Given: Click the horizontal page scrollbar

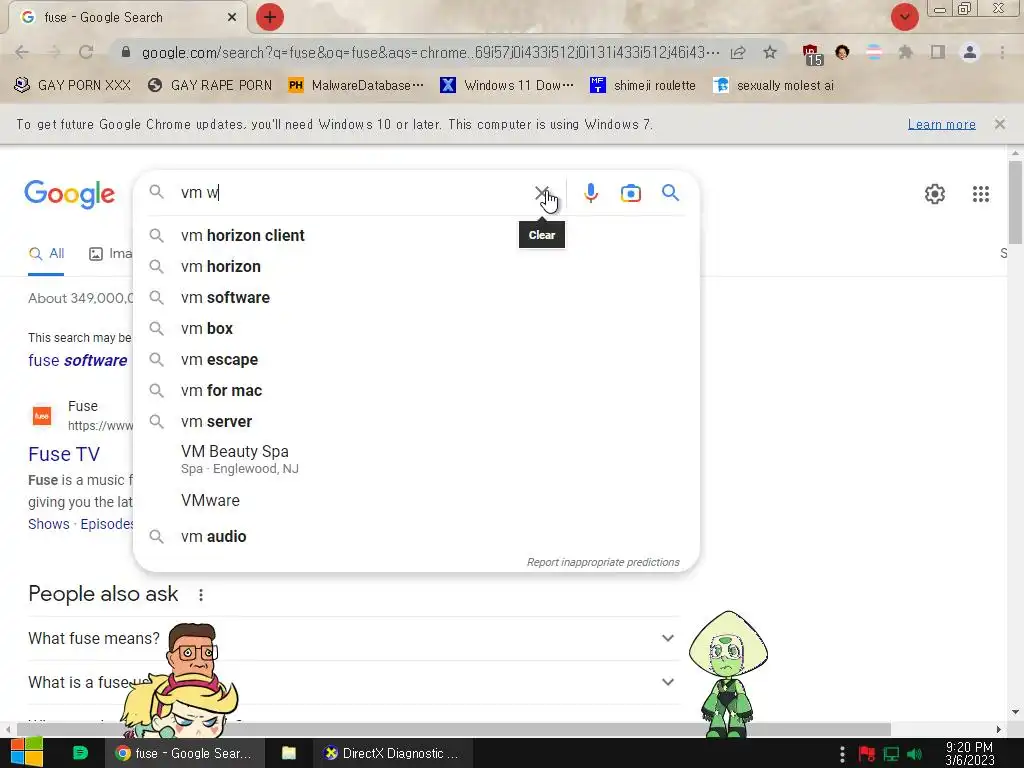Looking at the screenshot, I should point(454,729).
